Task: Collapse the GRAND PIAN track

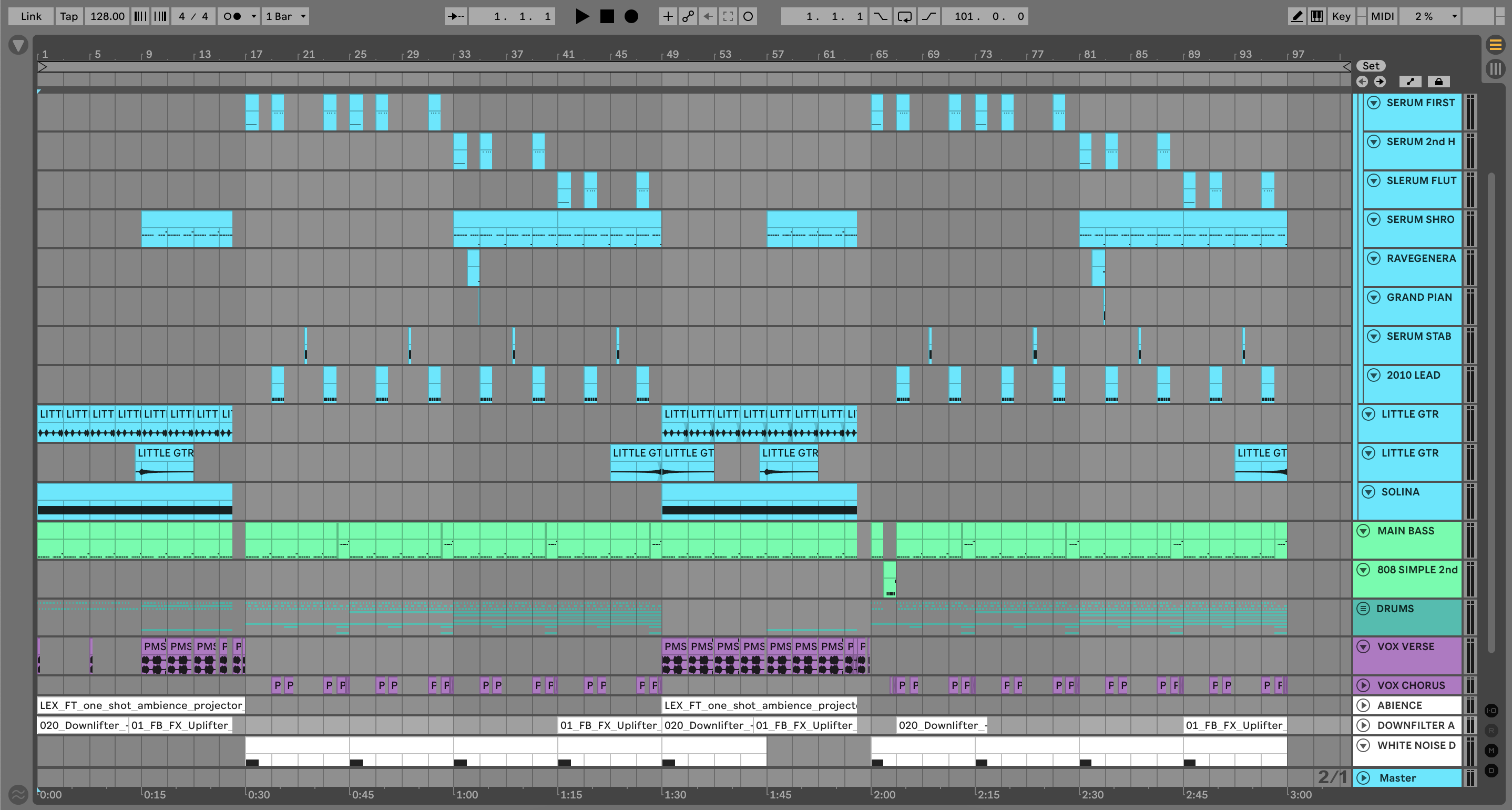Action: click(x=1374, y=297)
